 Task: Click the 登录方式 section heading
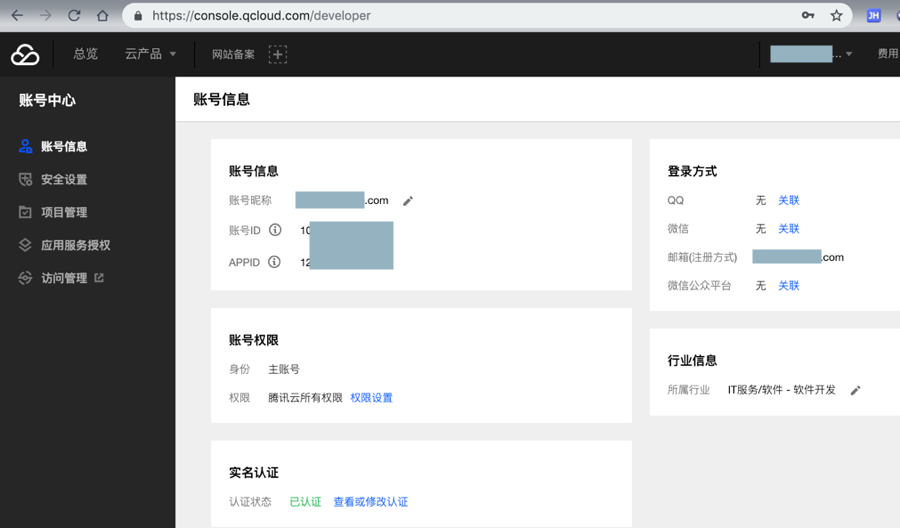692,171
